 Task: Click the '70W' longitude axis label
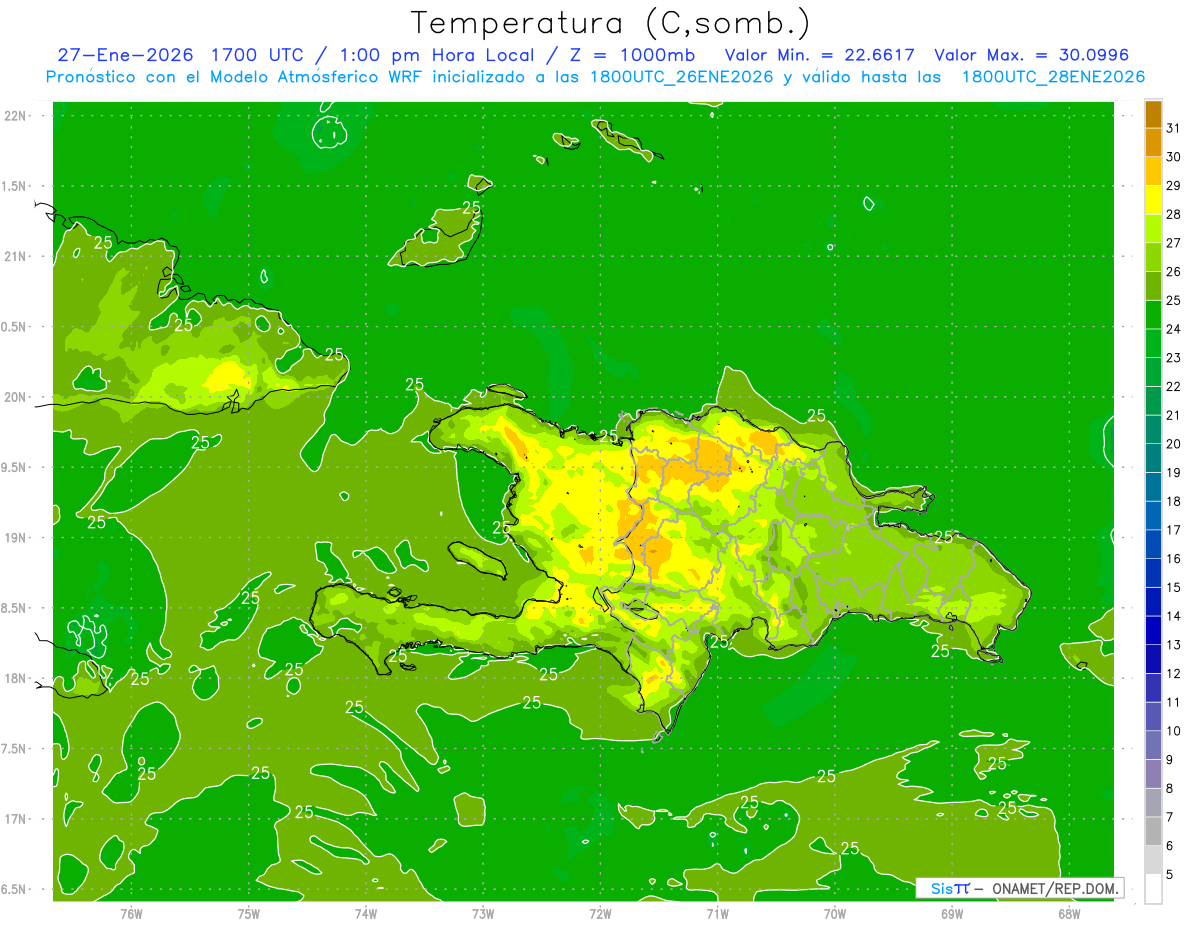(x=835, y=913)
